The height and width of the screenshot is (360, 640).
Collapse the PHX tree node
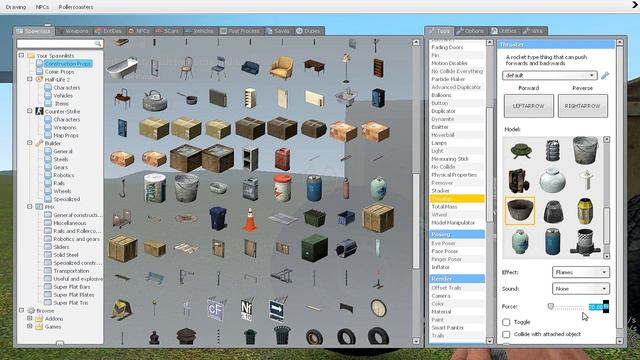(30, 207)
